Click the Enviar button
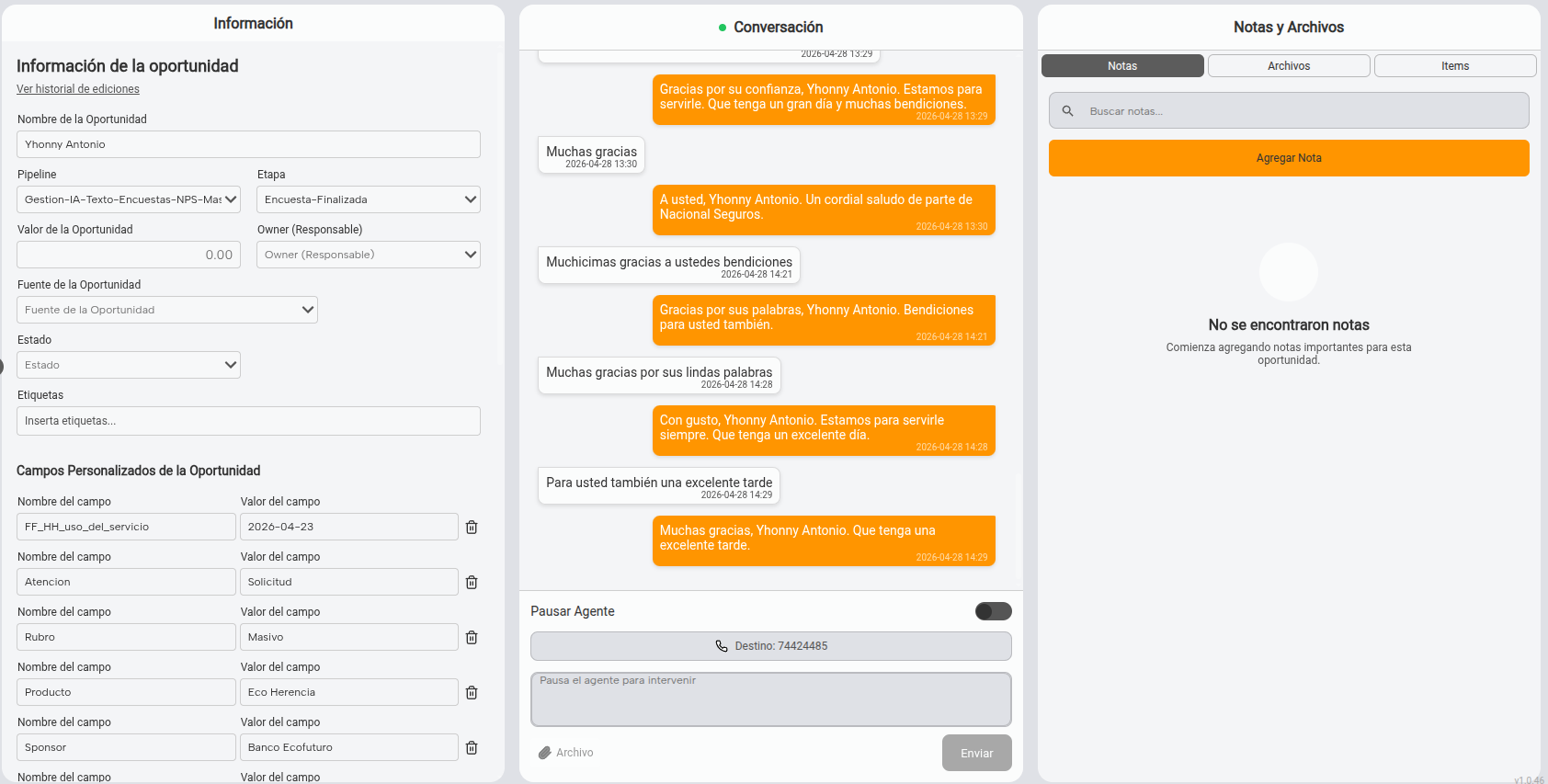1548x784 pixels. [x=976, y=753]
